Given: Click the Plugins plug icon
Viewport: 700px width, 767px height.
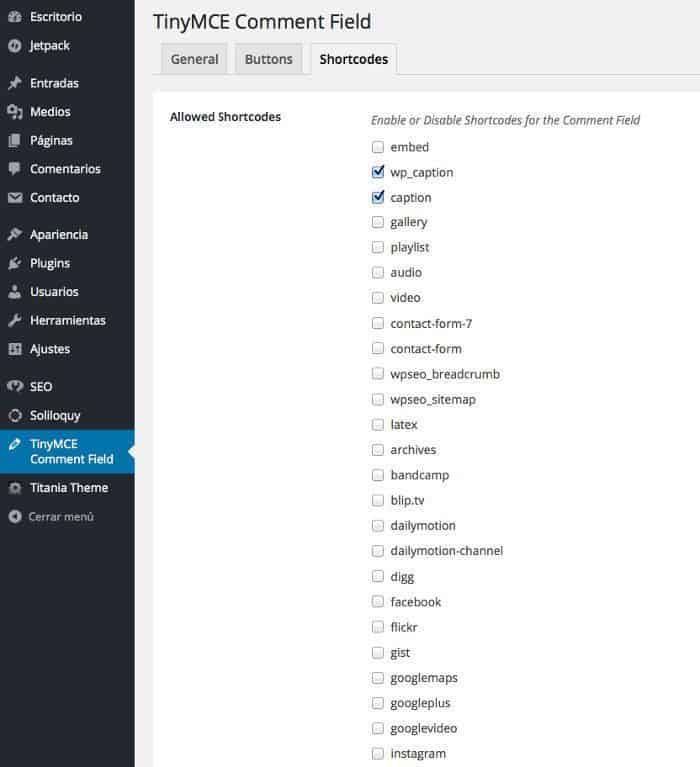Looking at the screenshot, I should click(15, 263).
